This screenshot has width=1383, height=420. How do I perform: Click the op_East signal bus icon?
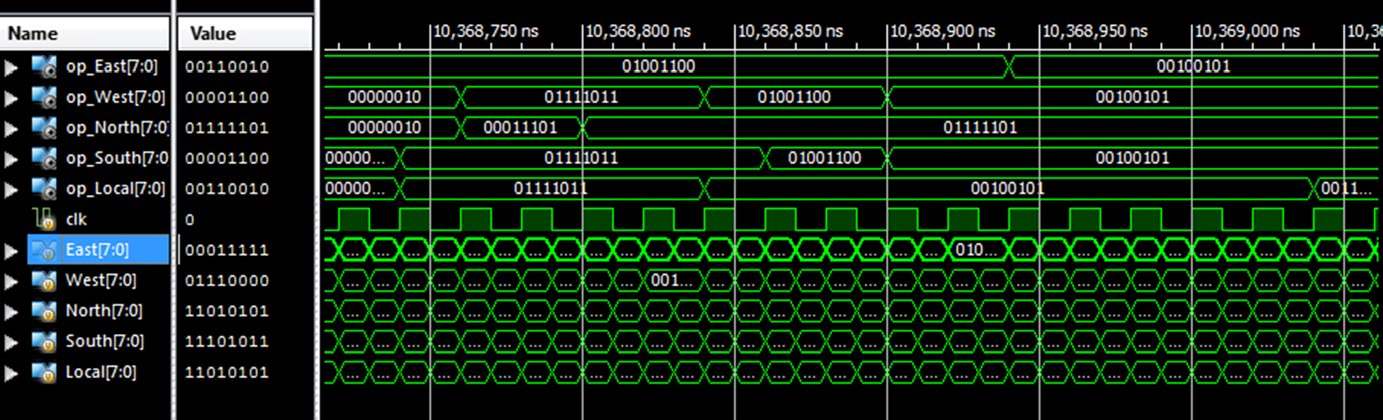point(43,67)
